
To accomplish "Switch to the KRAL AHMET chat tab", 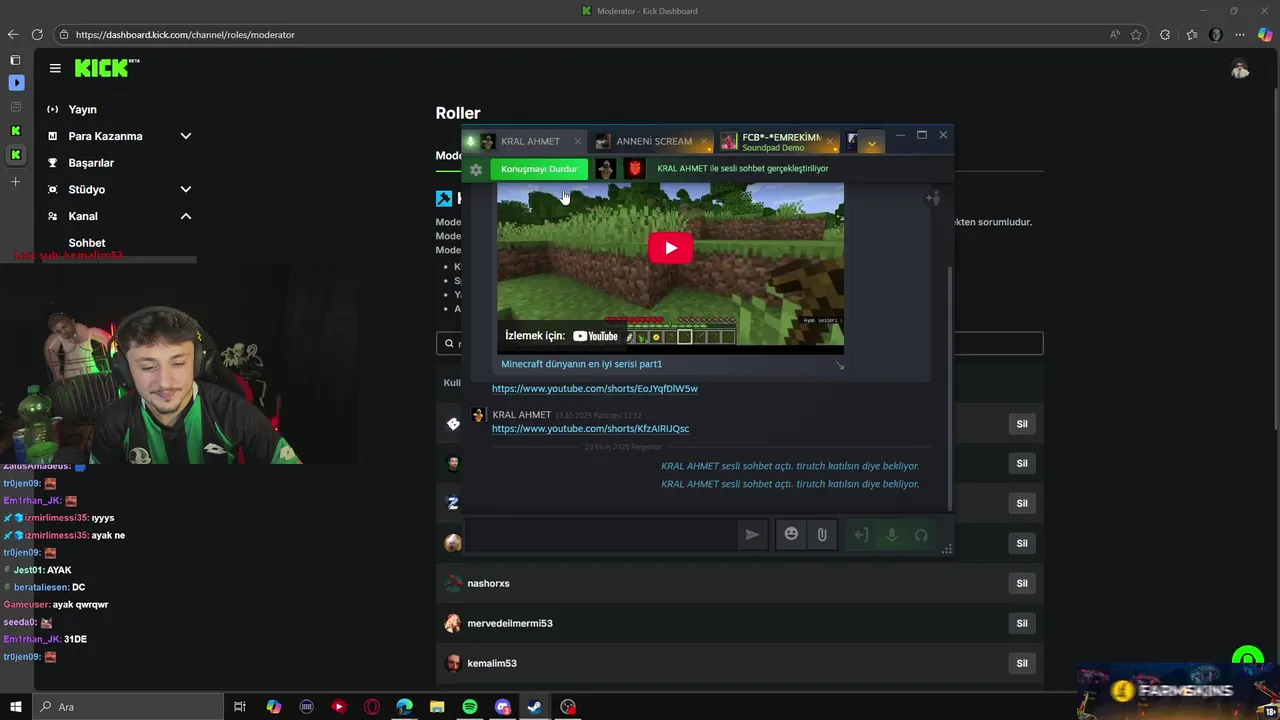I will (530, 141).
